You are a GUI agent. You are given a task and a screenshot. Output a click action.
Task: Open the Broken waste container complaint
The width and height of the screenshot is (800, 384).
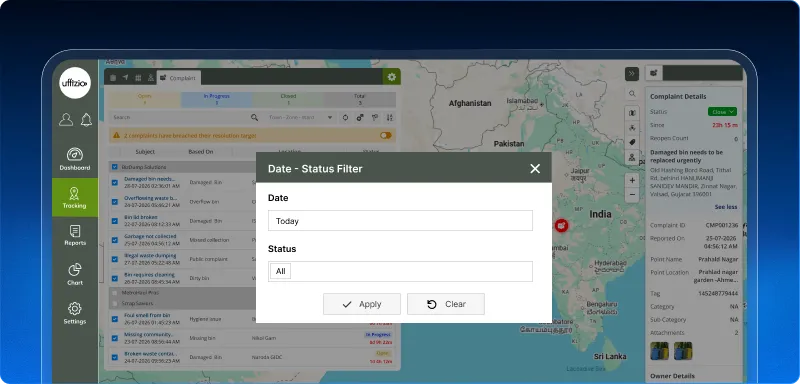pos(150,353)
